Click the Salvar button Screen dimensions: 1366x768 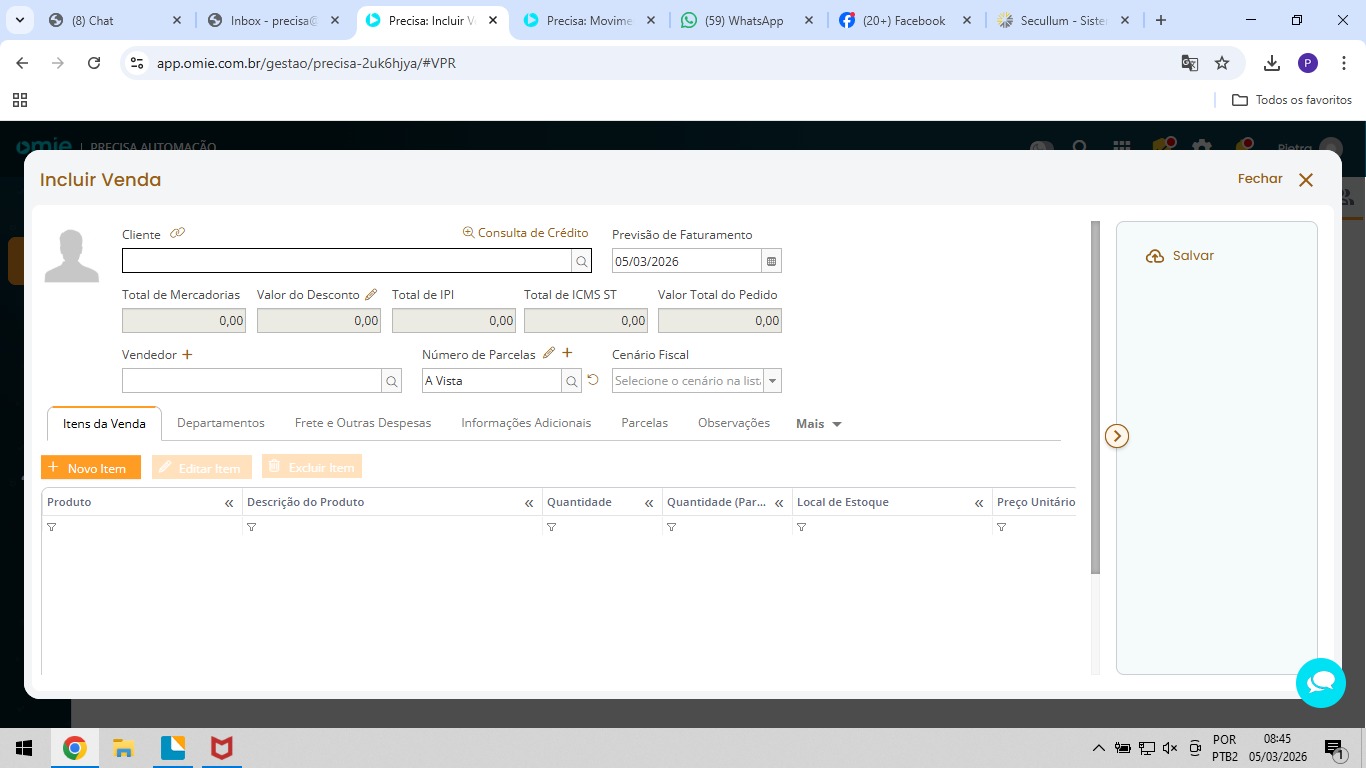click(1180, 256)
